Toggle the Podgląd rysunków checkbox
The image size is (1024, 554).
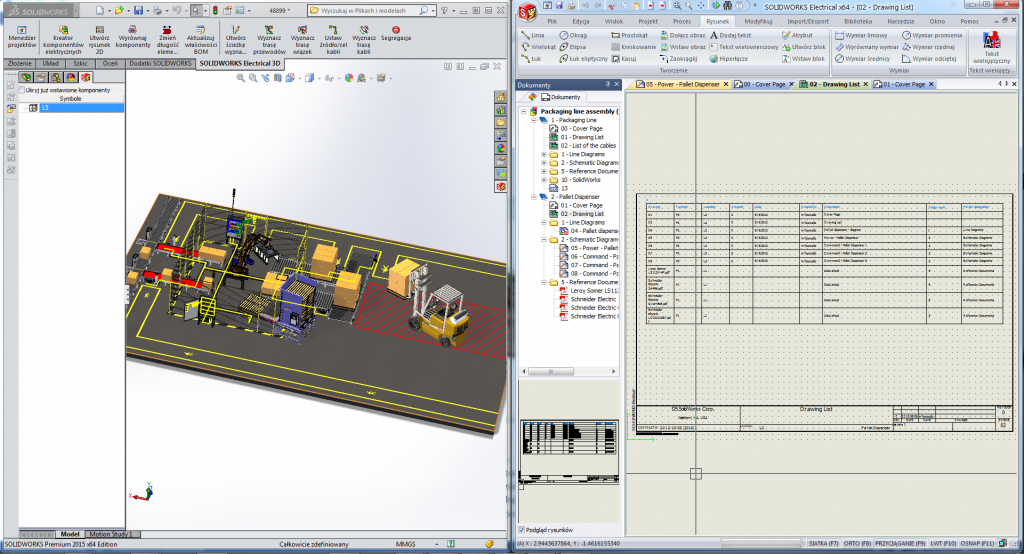coord(523,530)
